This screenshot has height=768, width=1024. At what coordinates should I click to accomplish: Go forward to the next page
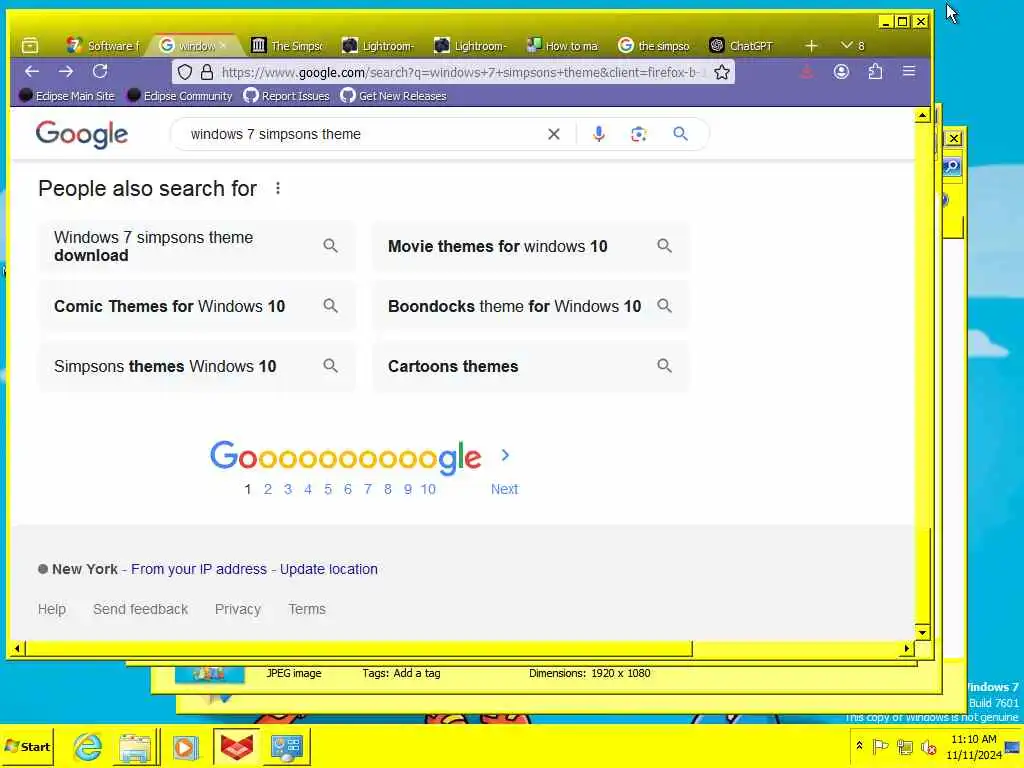65,72
